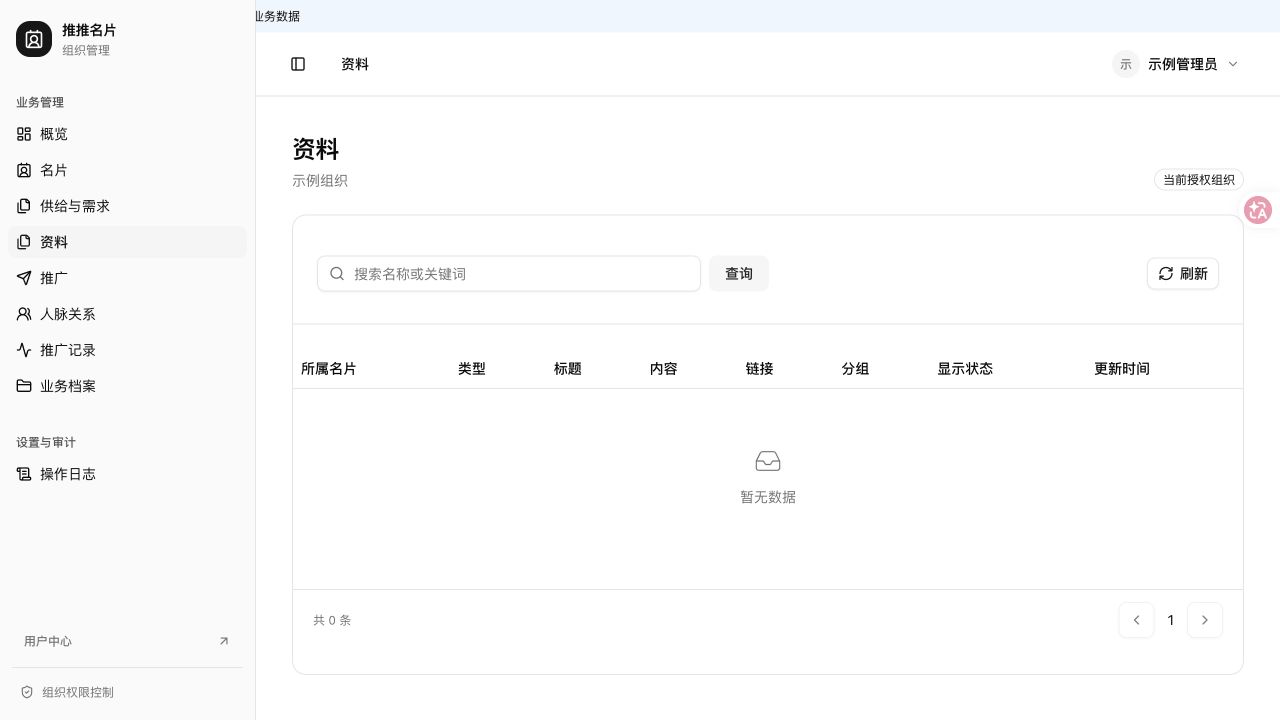
Task: Click the 分组 column header
Action: click(x=855, y=369)
